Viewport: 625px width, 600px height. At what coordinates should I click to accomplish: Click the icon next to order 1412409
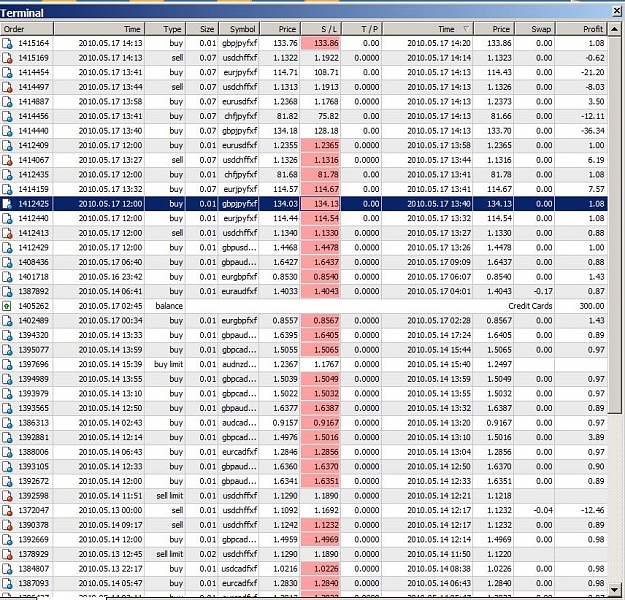coord(7,146)
